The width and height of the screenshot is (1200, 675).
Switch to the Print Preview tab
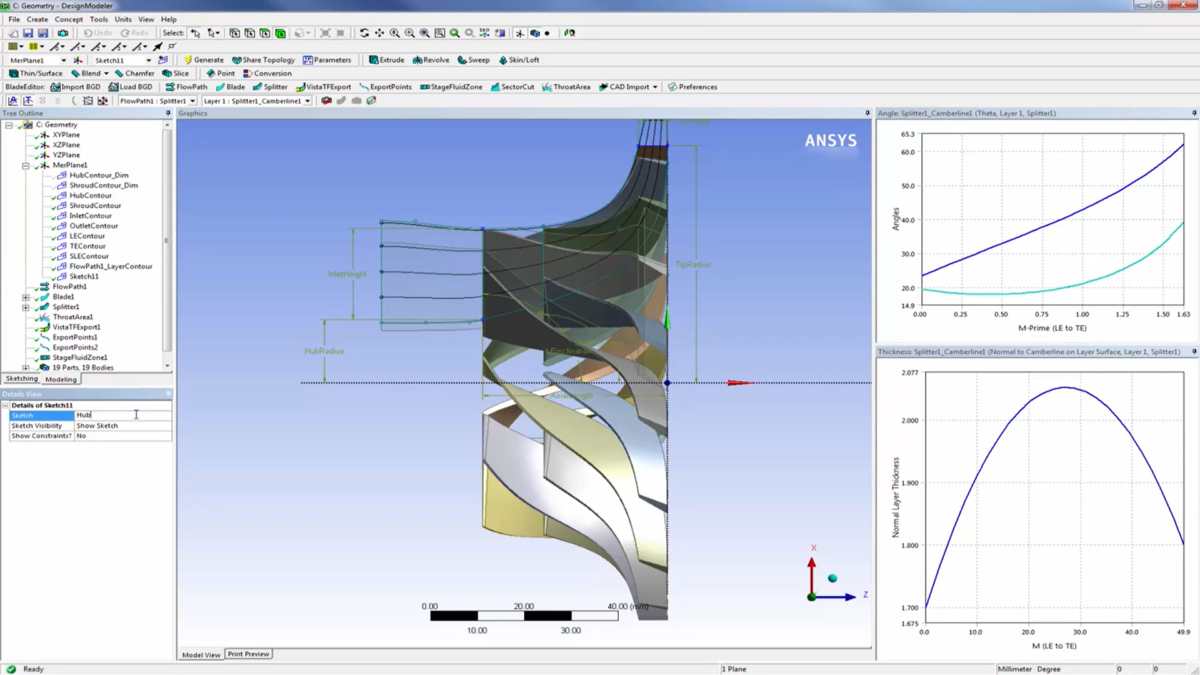(x=248, y=654)
